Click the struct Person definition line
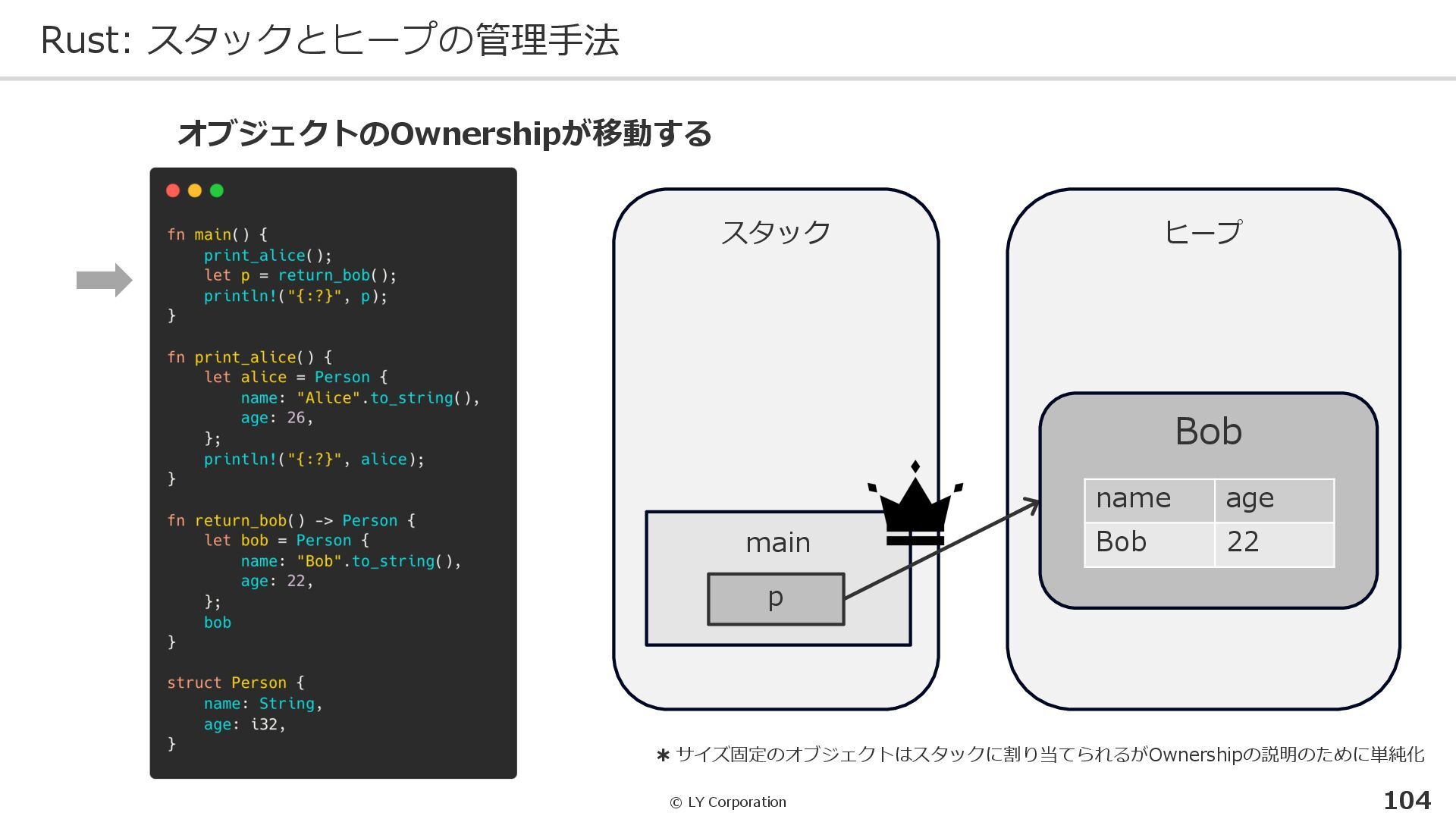The width and height of the screenshot is (1456, 819). pyautogui.click(x=235, y=682)
